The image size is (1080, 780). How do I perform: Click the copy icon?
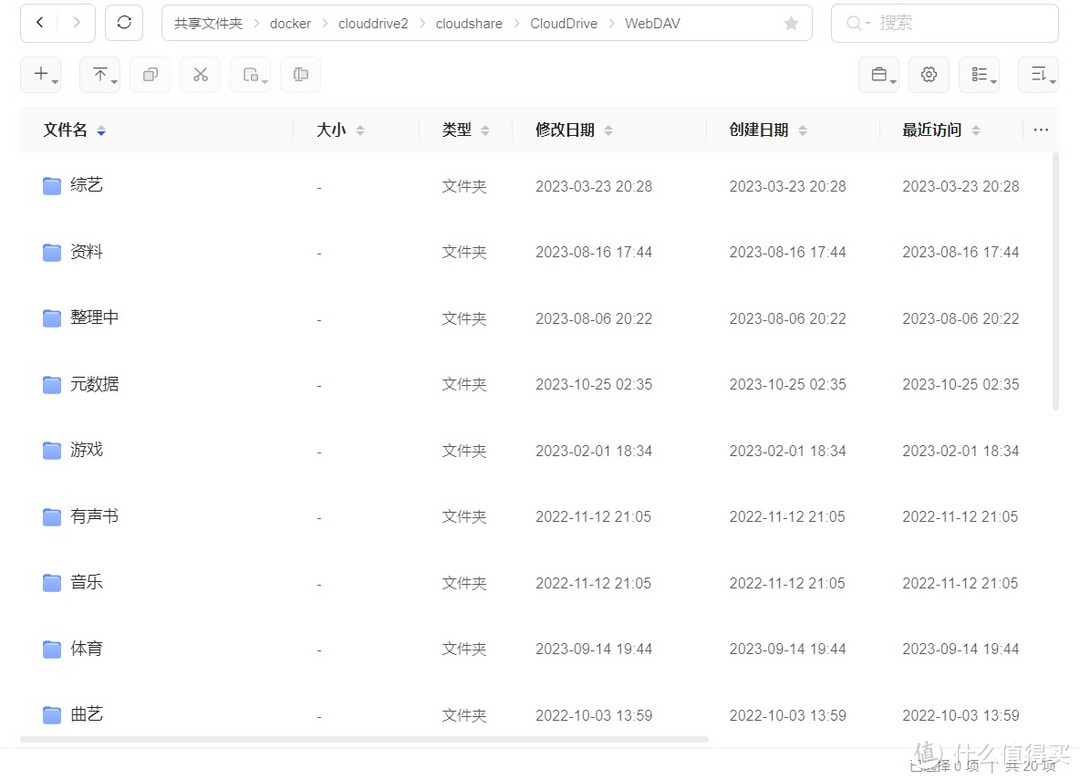[150, 74]
